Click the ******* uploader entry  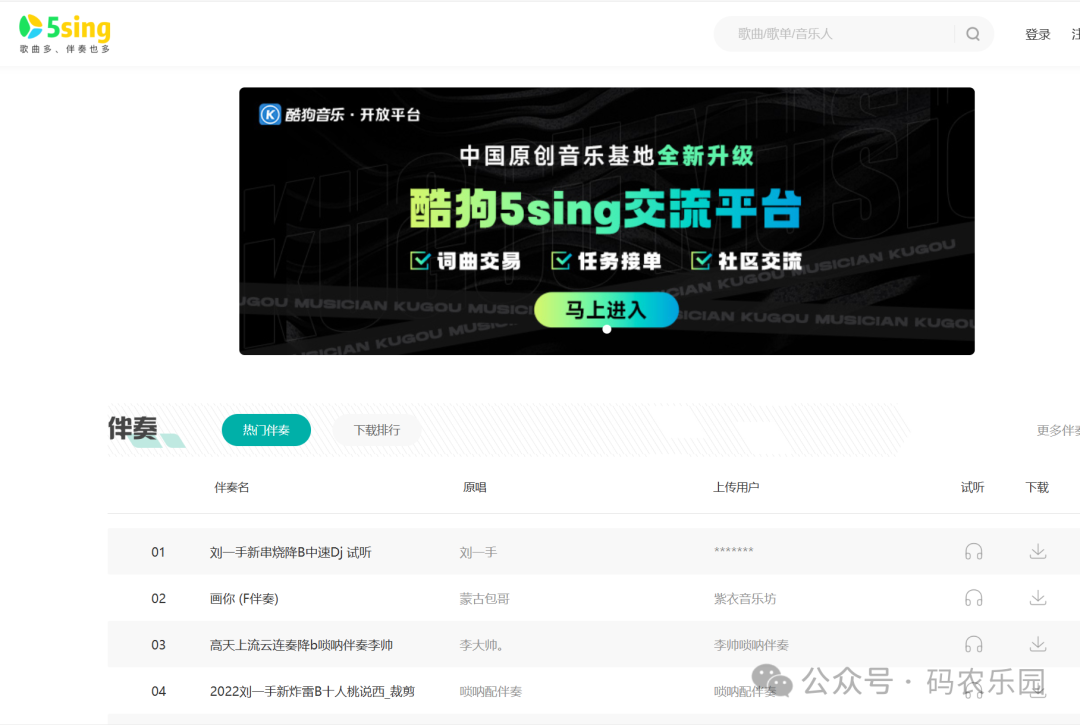[734, 551]
